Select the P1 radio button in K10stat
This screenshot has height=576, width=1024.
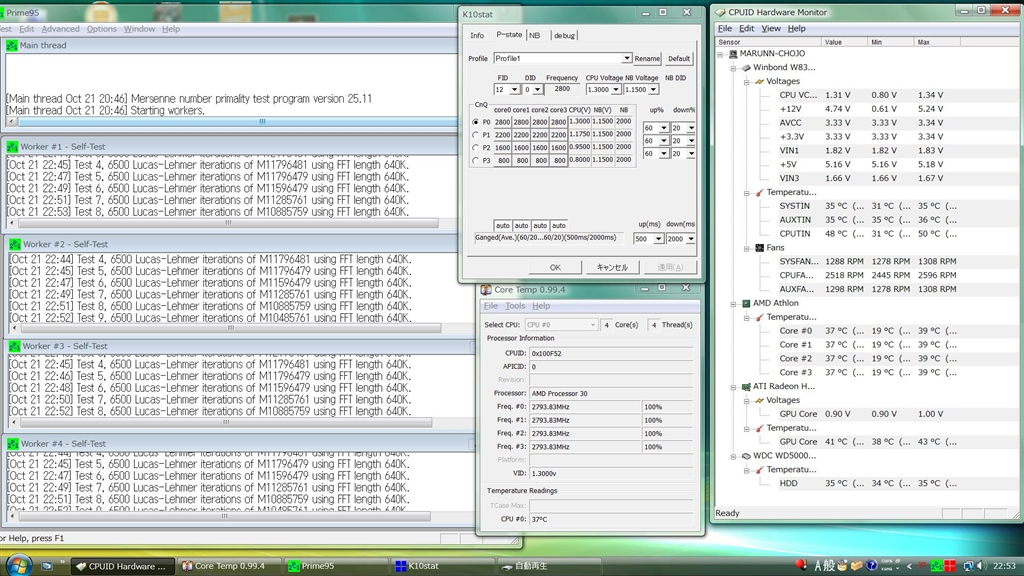point(475,135)
